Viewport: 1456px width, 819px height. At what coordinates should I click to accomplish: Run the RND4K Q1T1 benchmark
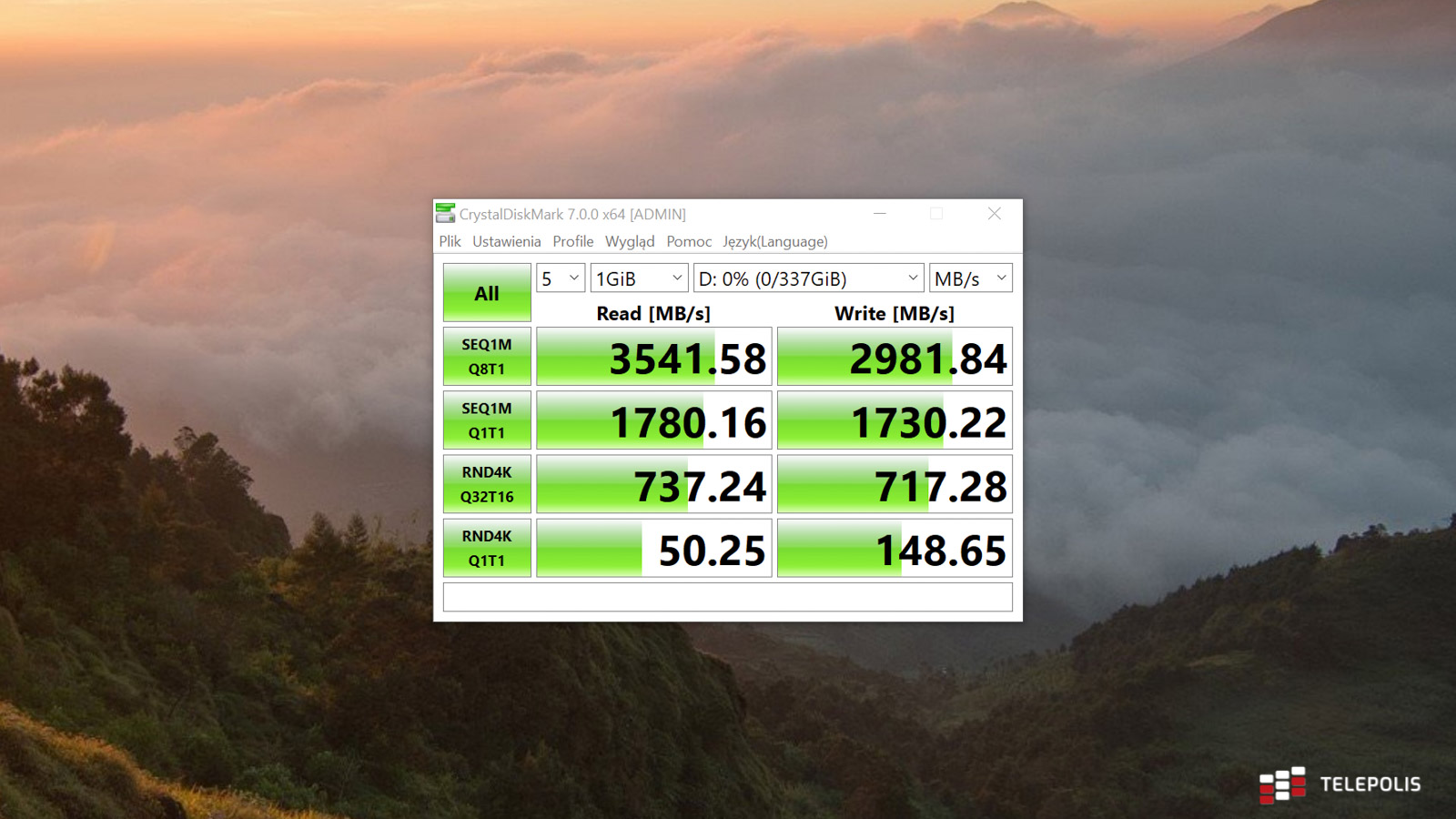[x=487, y=548]
